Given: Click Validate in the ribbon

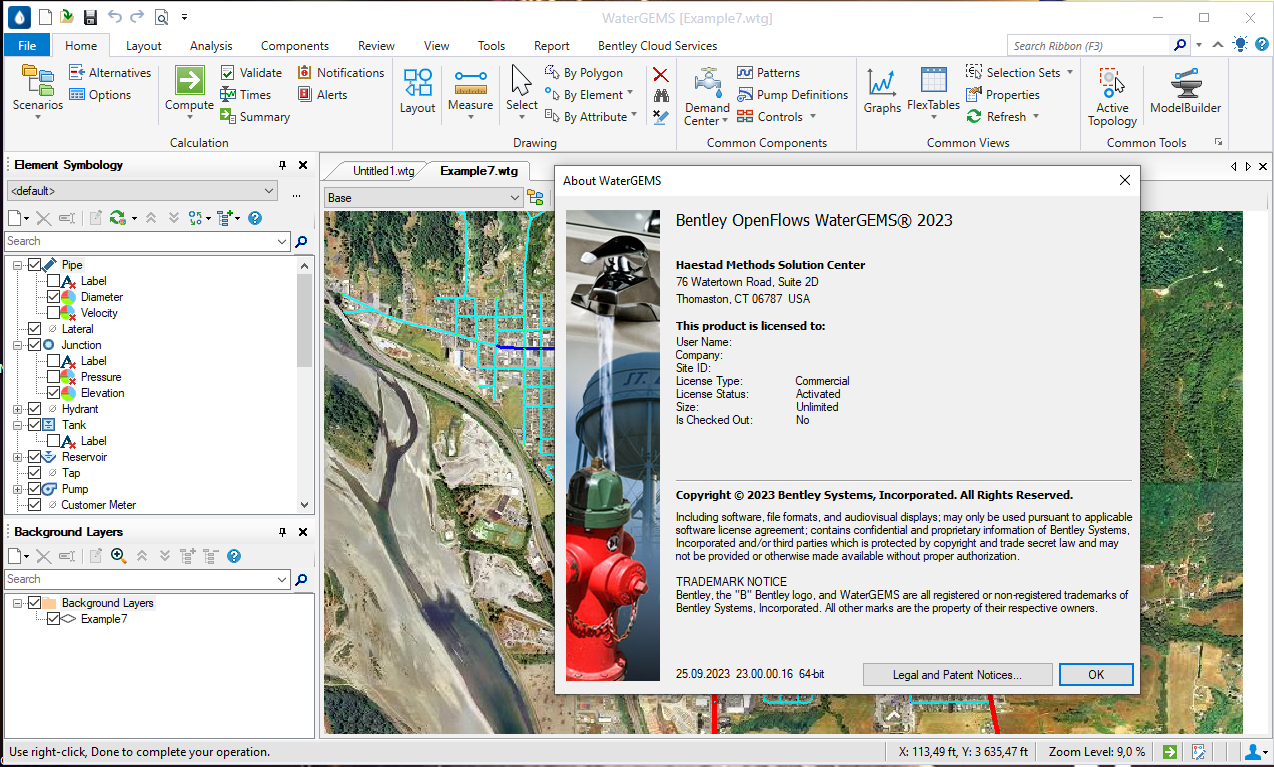Looking at the screenshot, I should (x=251, y=73).
